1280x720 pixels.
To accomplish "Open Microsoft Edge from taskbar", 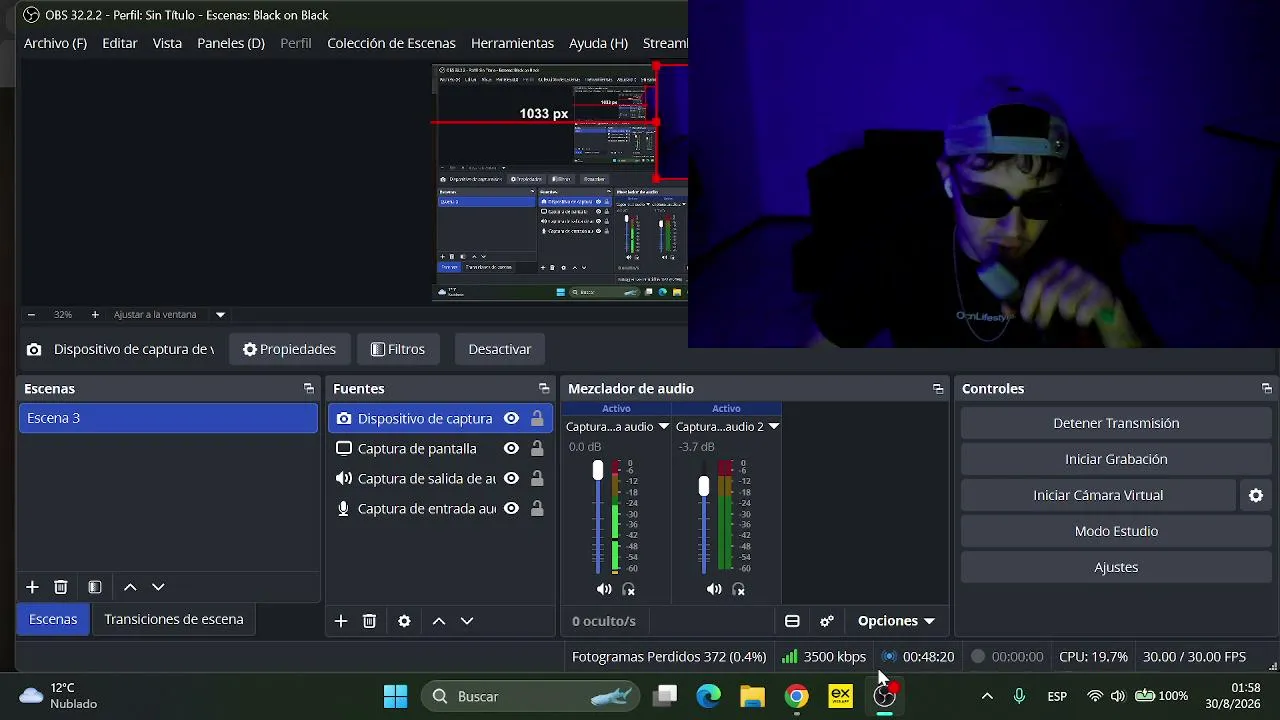I will [708, 696].
